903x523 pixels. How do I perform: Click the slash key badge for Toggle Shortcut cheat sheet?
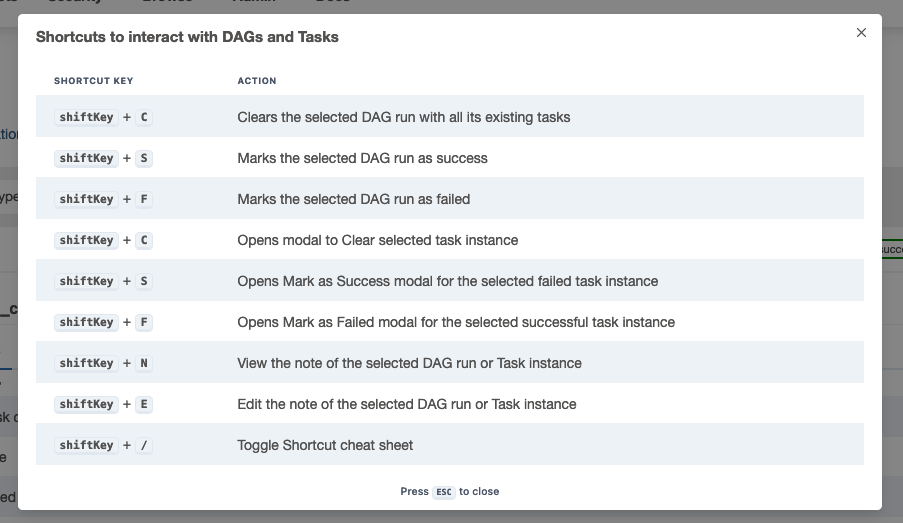(x=144, y=445)
